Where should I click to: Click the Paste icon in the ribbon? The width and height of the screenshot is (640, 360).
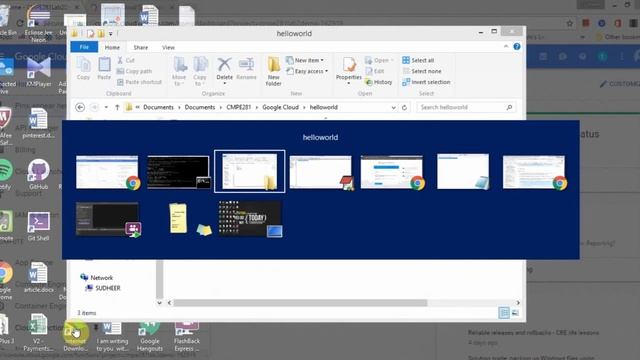pyautogui.click(x=104, y=68)
